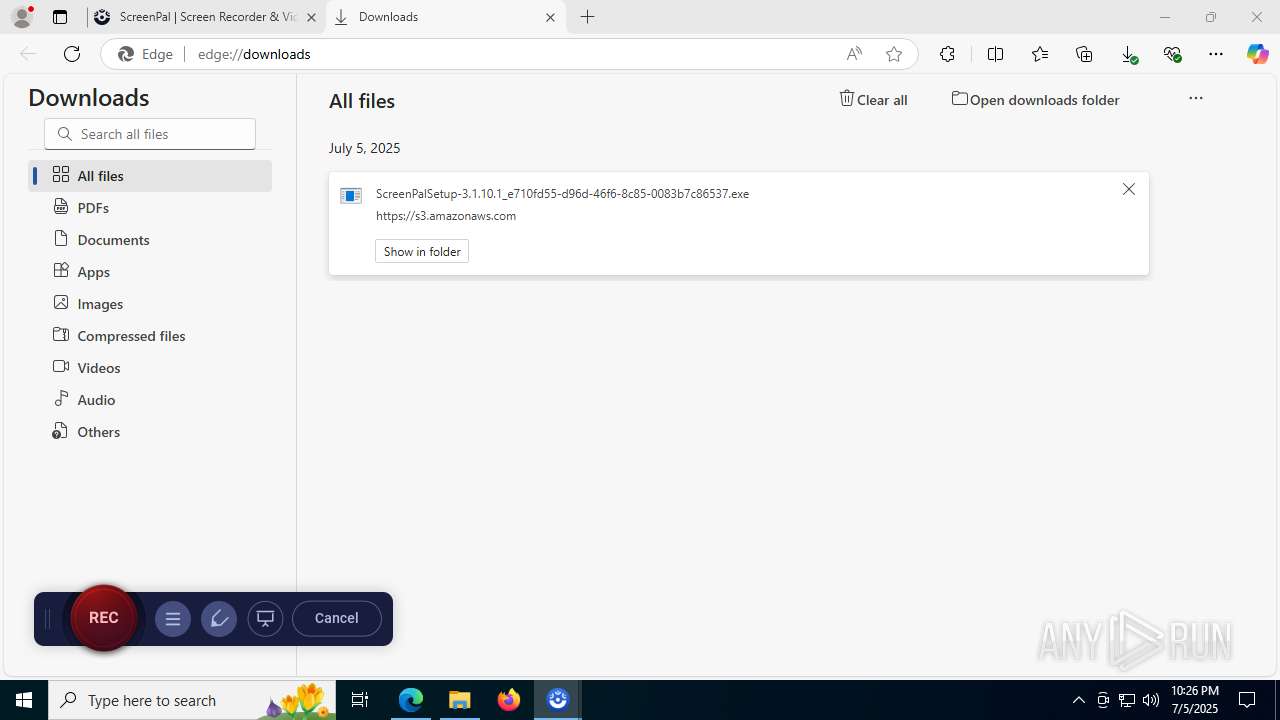Open tab actions menu icon
The image size is (1280, 720).
[x=60, y=17]
